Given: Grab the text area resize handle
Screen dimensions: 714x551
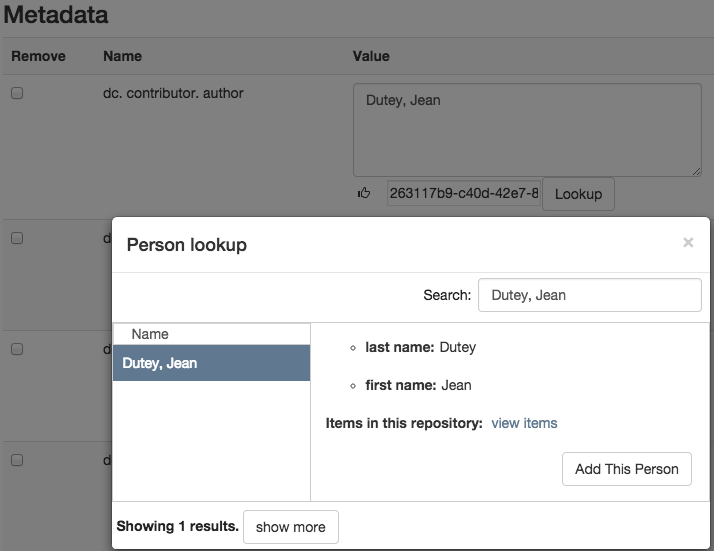Looking at the screenshot, I should pos(695,170).
